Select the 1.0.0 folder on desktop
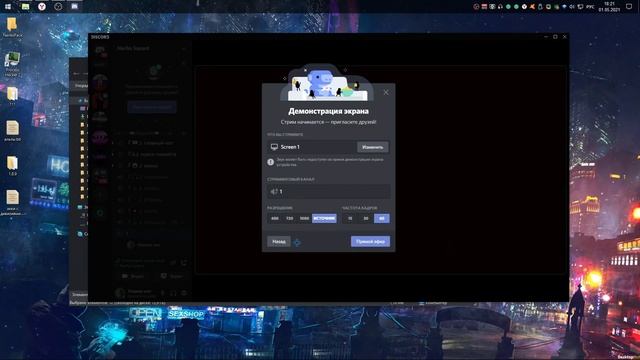The height and width of the screenshot is (360, 640). [x=12, y=166]
